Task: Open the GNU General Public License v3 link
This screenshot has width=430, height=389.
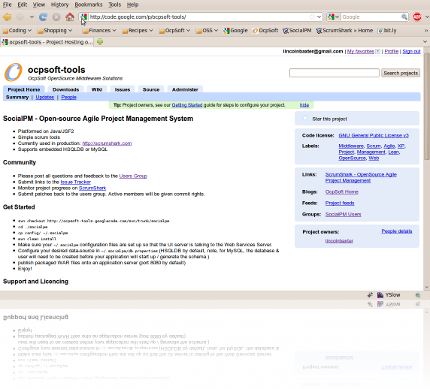Action: (x=374, y=135)
